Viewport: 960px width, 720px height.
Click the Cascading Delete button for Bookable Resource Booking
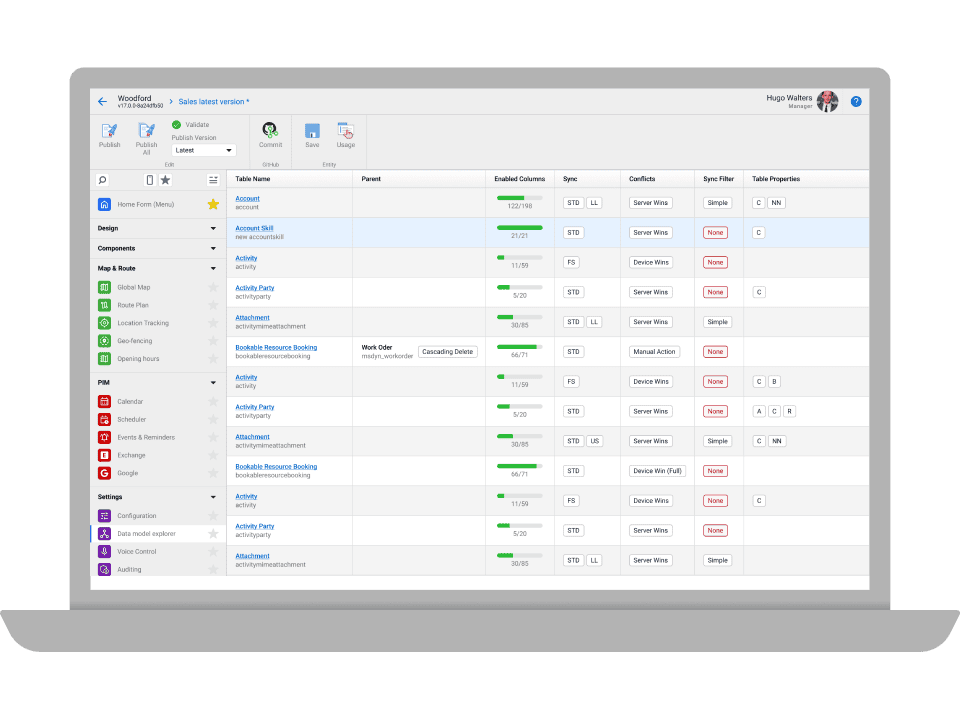[448, 351]
